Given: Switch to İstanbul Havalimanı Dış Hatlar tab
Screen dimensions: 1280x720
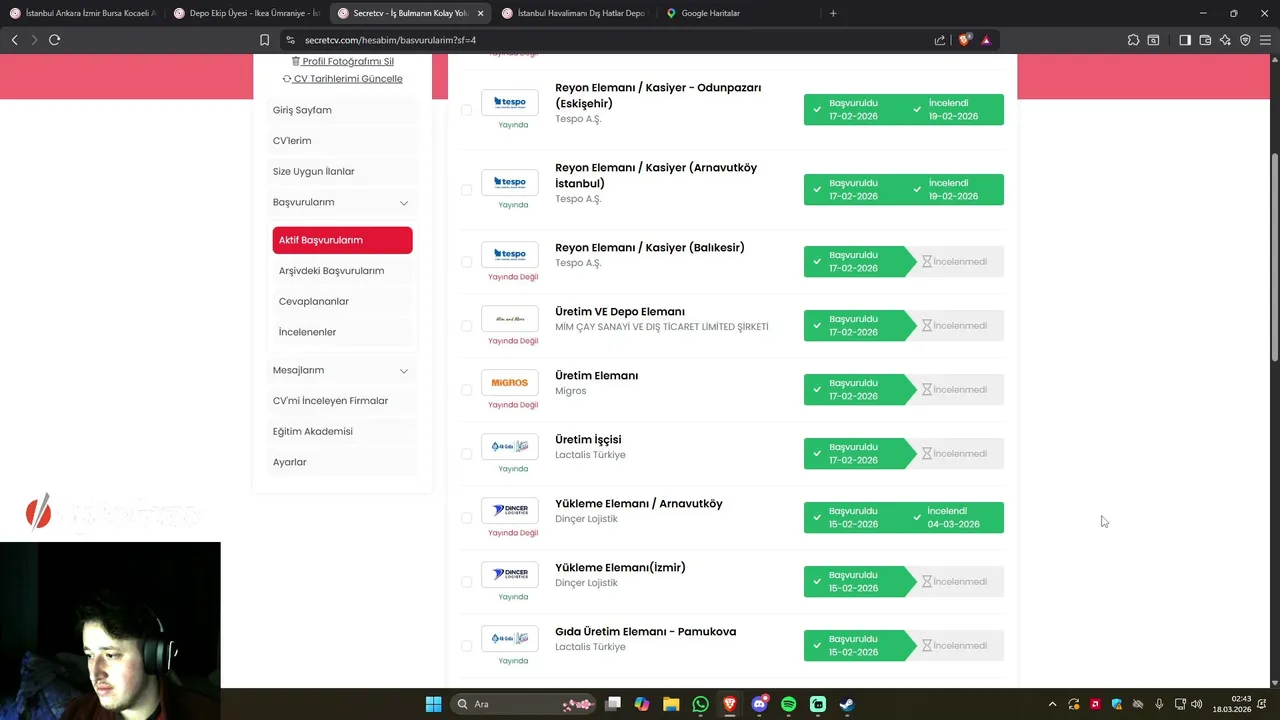Looking at the screenshot, I should 575,13.
